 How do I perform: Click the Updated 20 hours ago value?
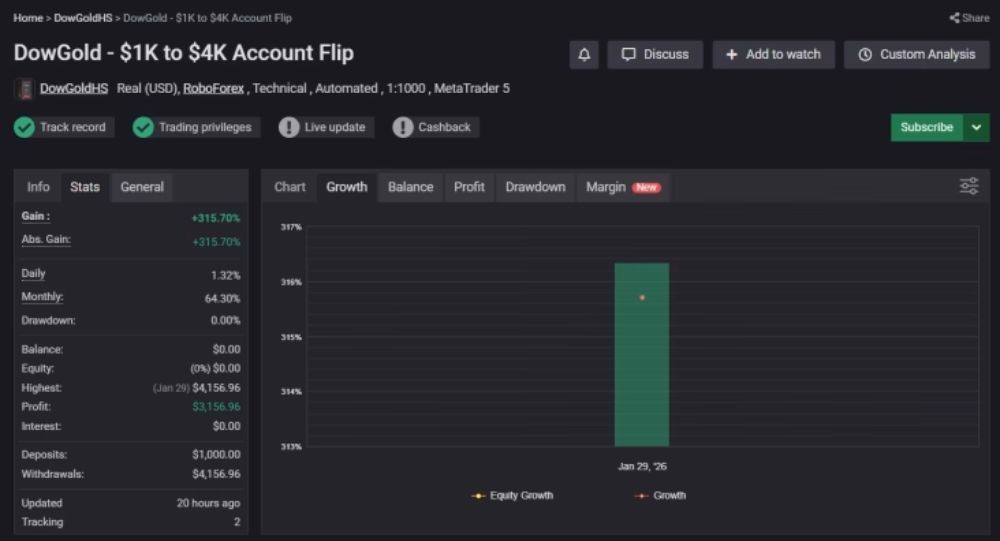(209, 503)
